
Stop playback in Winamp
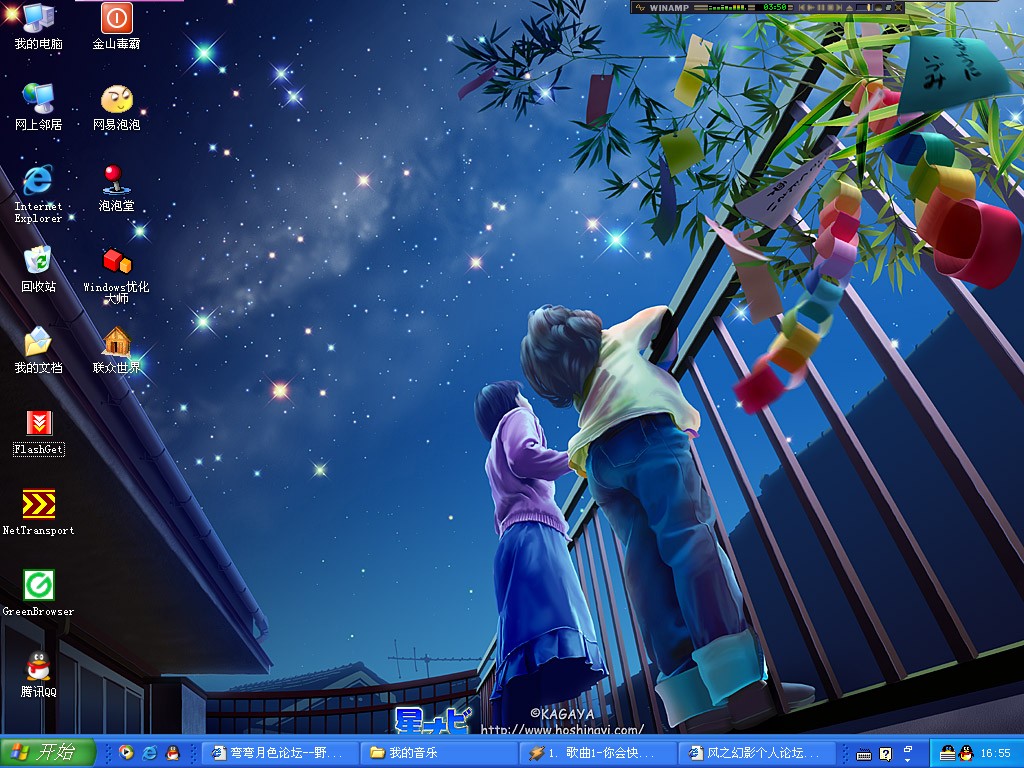(830, 8)
